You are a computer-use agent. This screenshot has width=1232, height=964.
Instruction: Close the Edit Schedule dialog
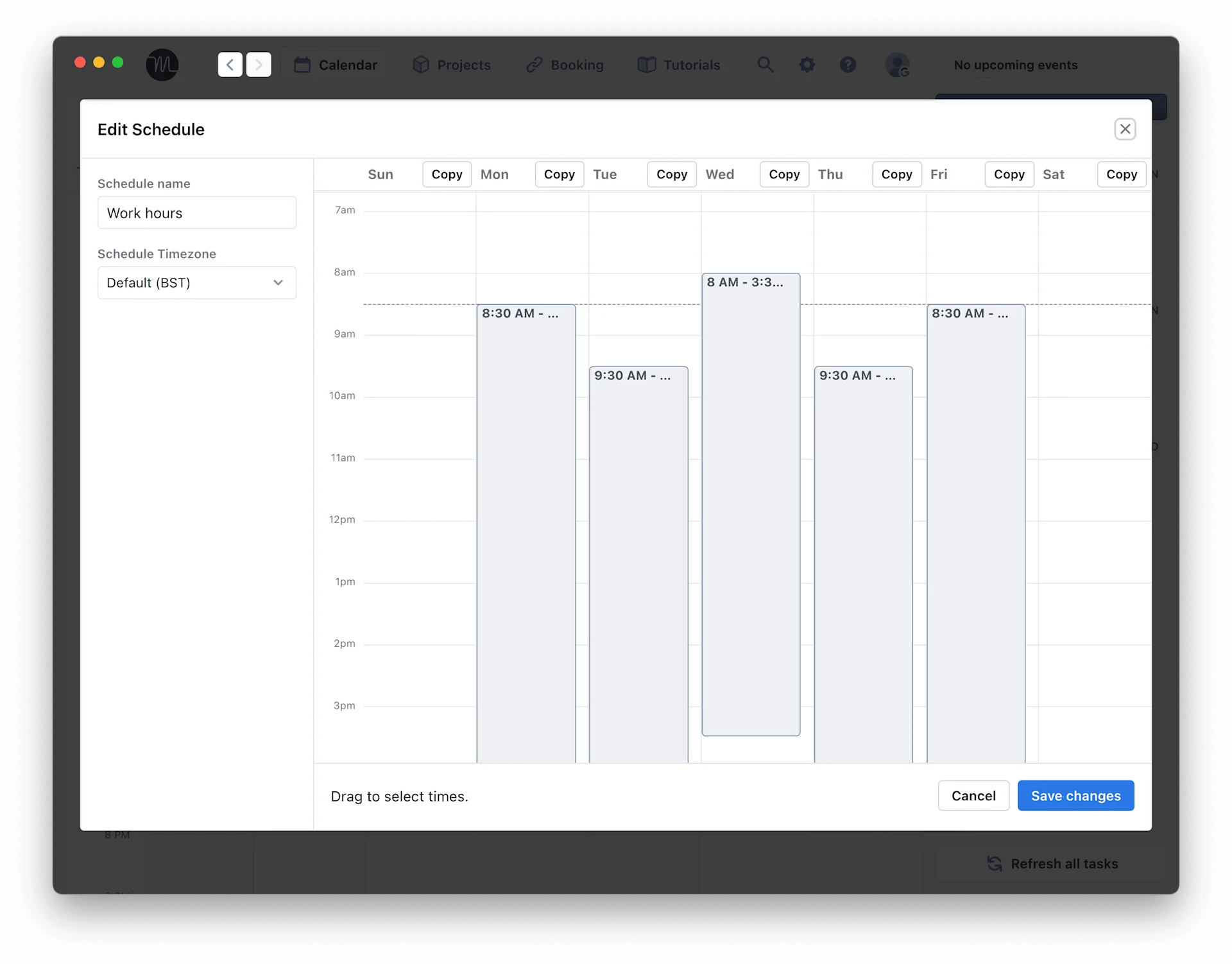coord(1125,129)
